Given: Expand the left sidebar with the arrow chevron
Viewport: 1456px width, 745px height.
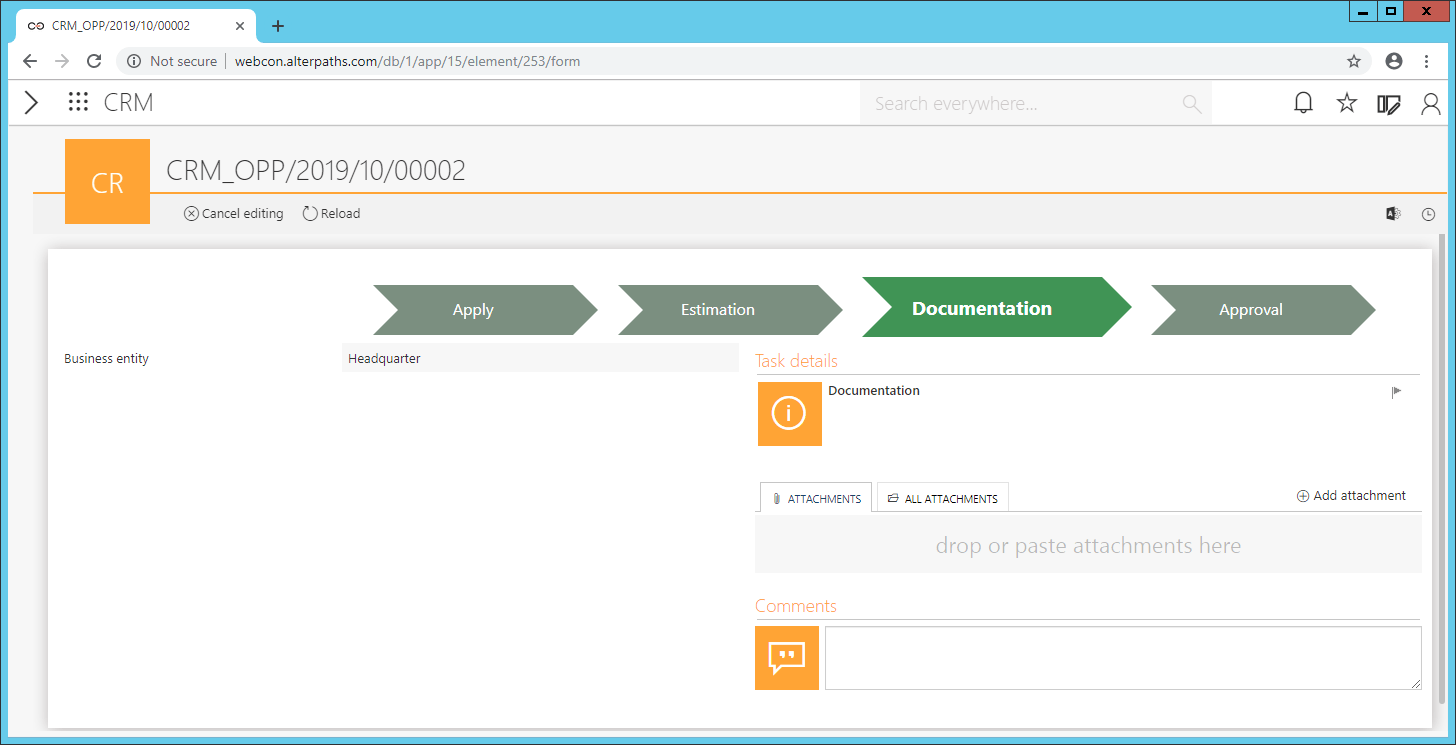Looking at the screenshot, I should click(x=30, y=101).
